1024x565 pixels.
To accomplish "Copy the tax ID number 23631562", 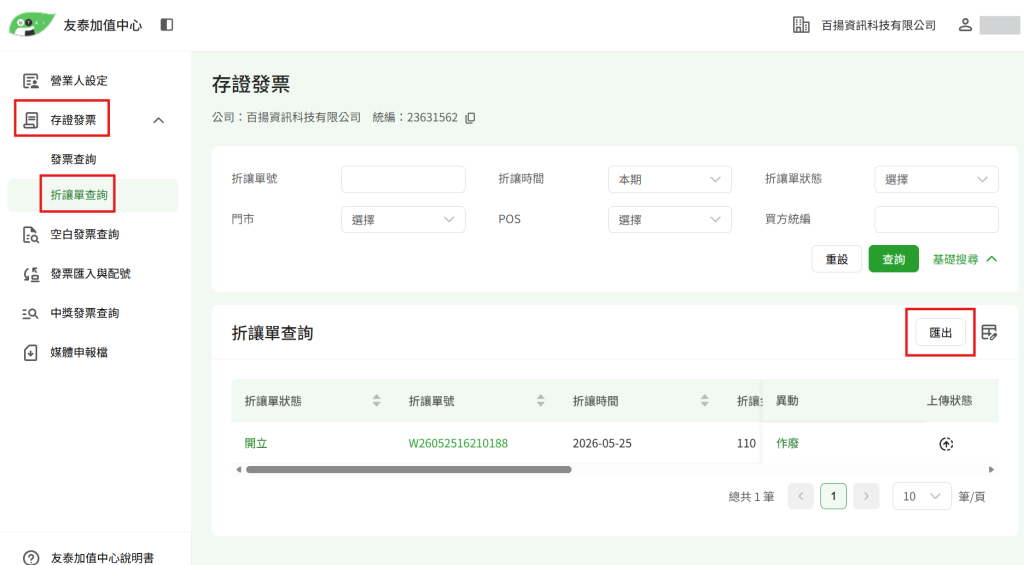I will tap(470, 118).
